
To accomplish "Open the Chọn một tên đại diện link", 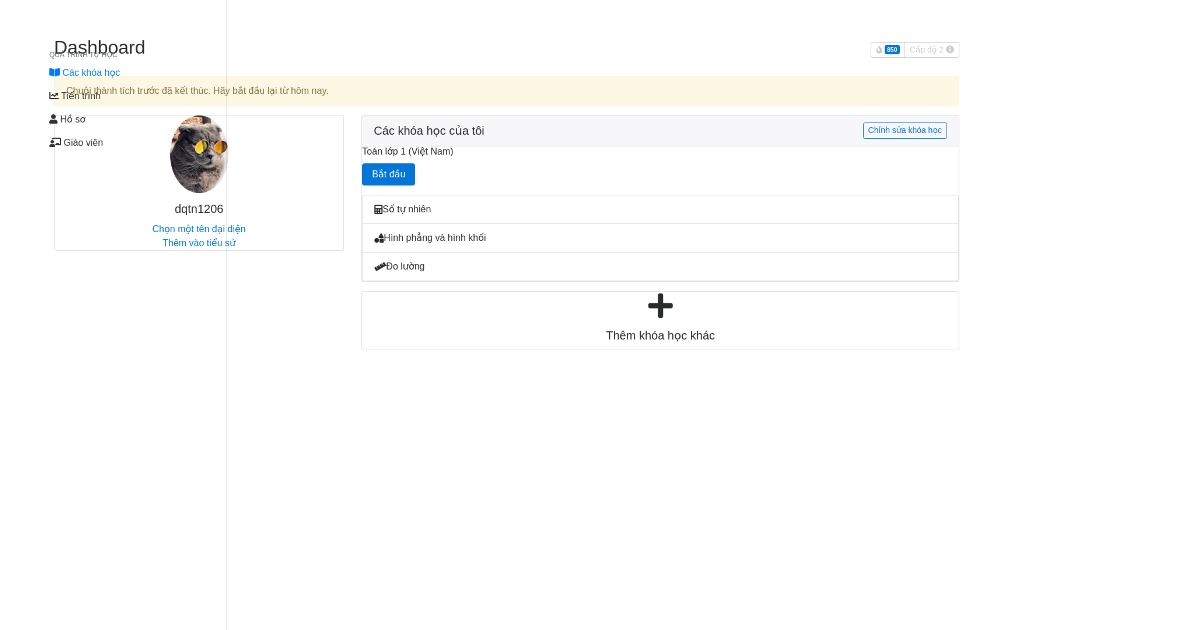I will click(x=198, y=228).
